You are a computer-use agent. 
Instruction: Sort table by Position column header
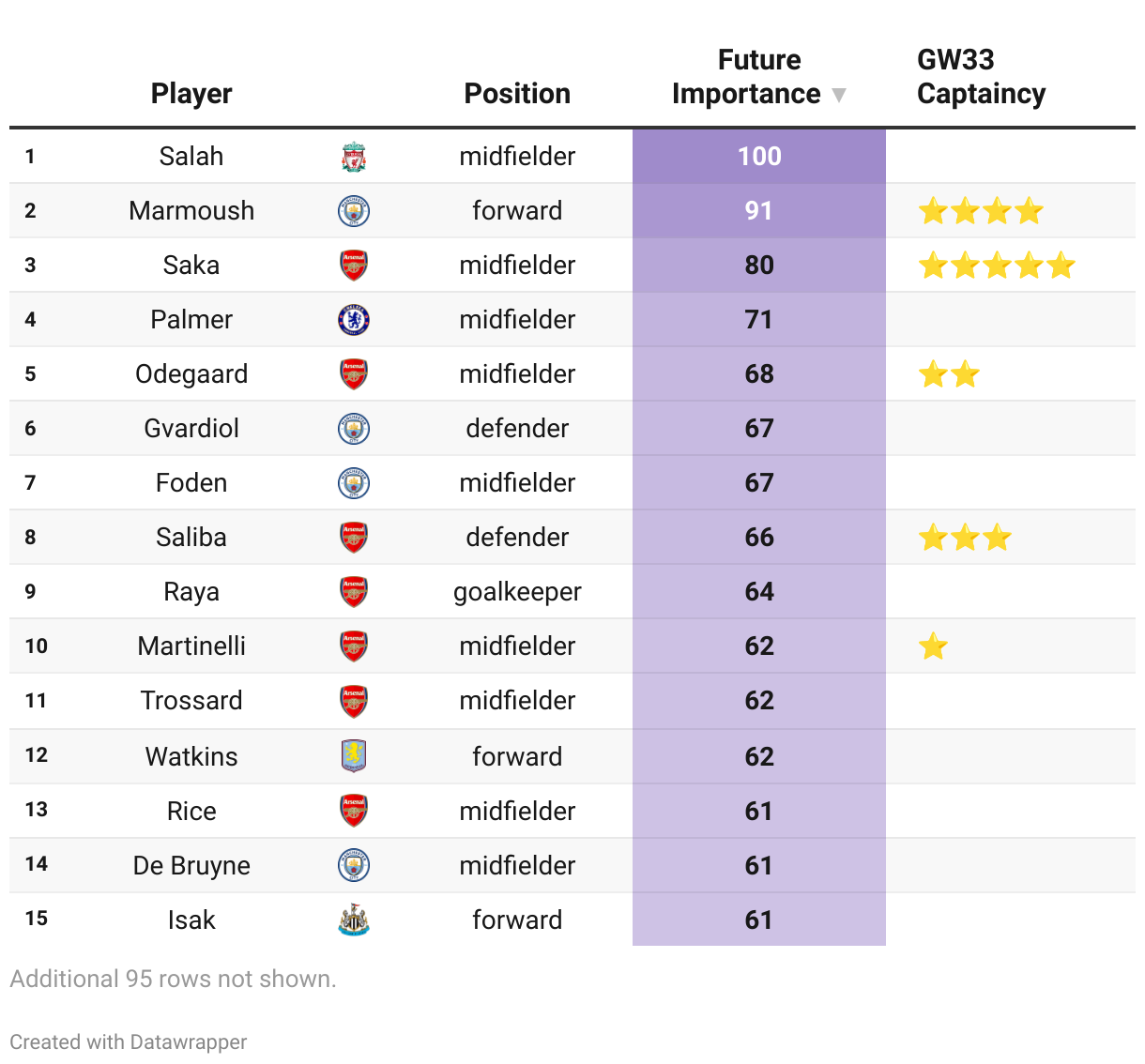coord(517,94)
